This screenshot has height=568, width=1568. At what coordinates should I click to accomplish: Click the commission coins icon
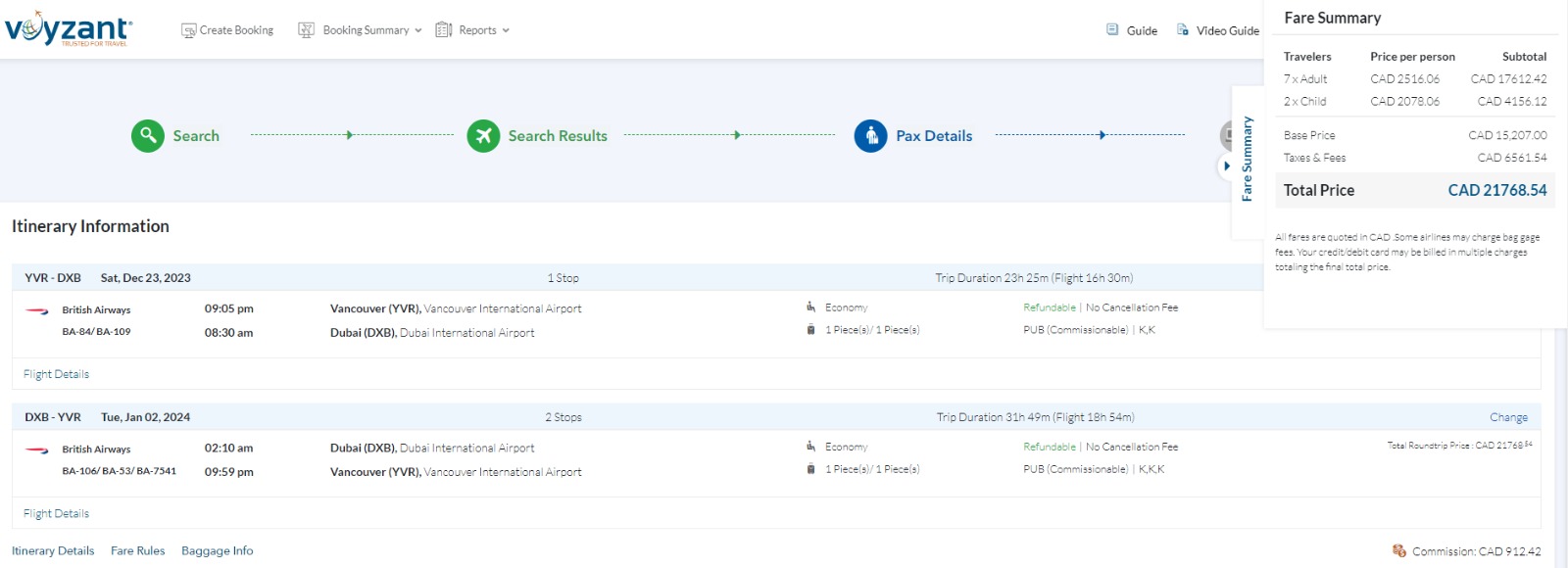coord(1399,551)
